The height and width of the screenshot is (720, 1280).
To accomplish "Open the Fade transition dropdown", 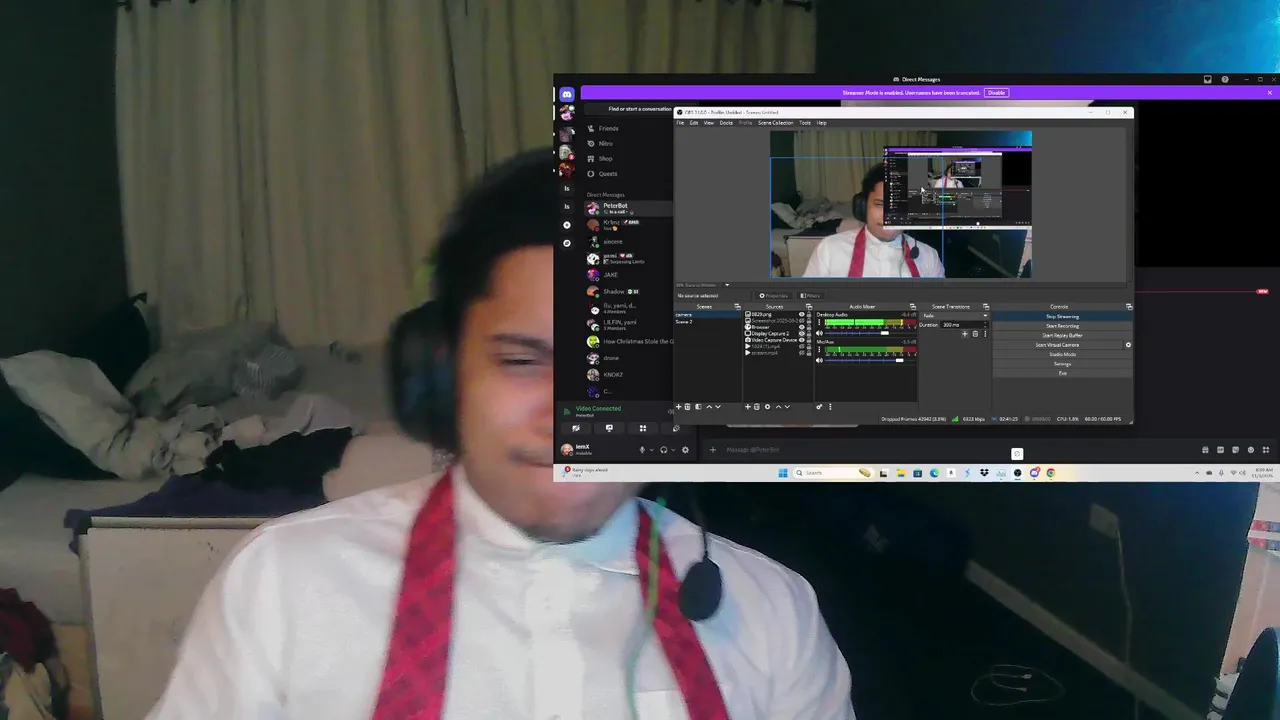I will click(x=954, y=316).
